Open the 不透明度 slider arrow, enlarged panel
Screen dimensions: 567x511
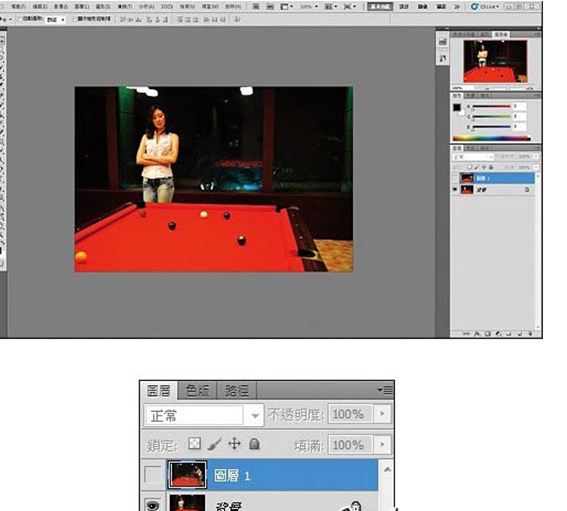click(383, 414)
